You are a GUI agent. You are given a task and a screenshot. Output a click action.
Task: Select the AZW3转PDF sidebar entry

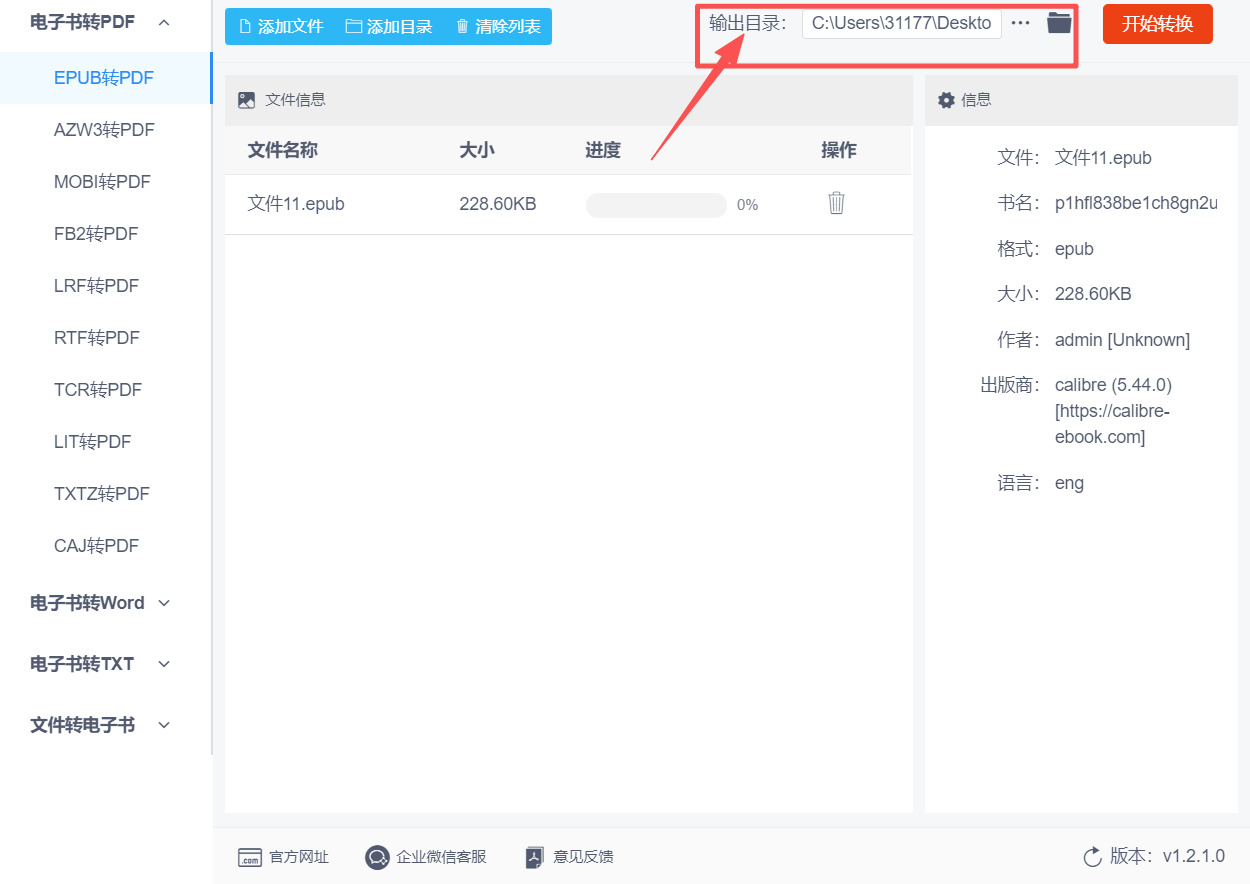pyautogui.click(x=105, y=129)
